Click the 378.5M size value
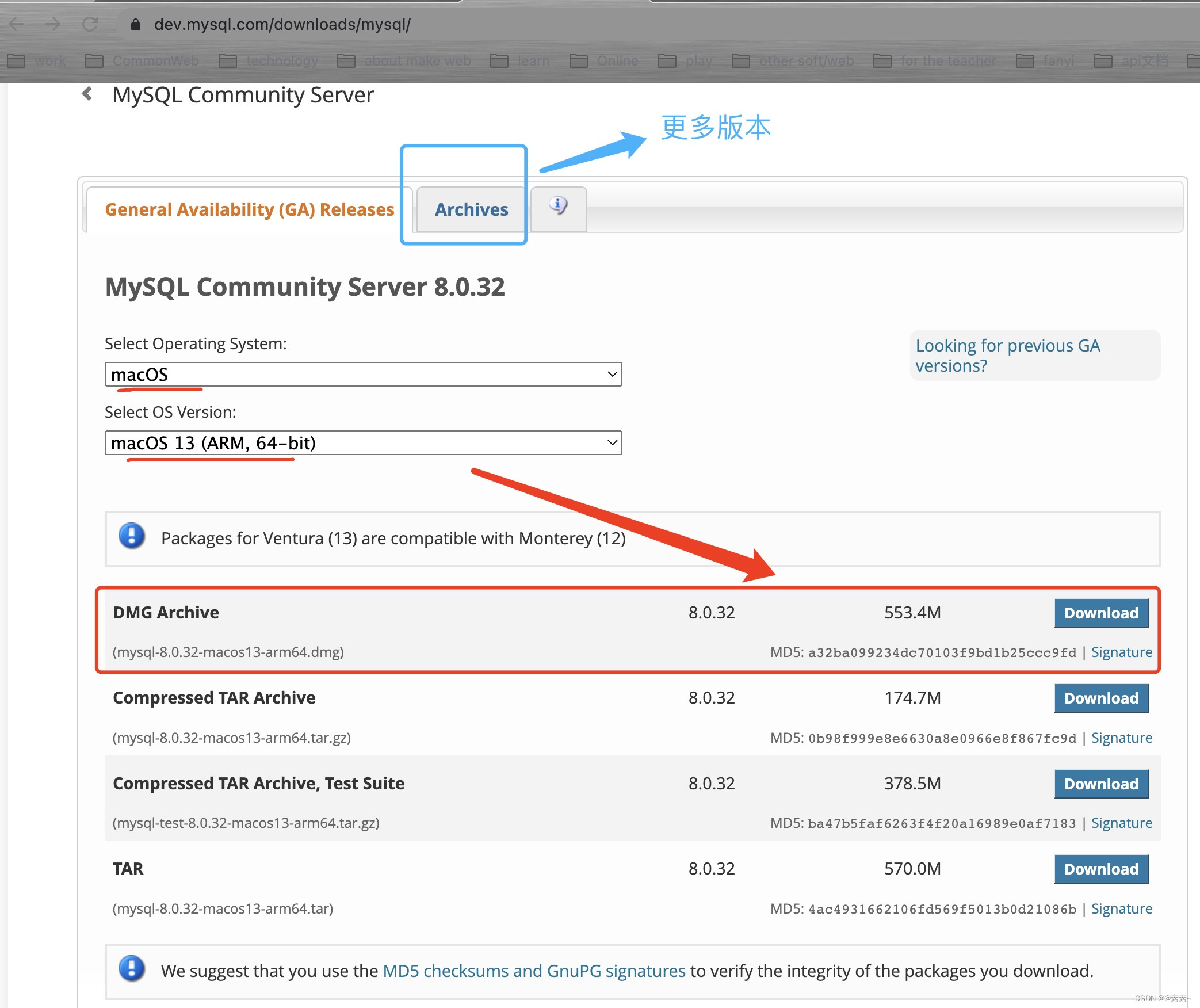 coord(912,784)
